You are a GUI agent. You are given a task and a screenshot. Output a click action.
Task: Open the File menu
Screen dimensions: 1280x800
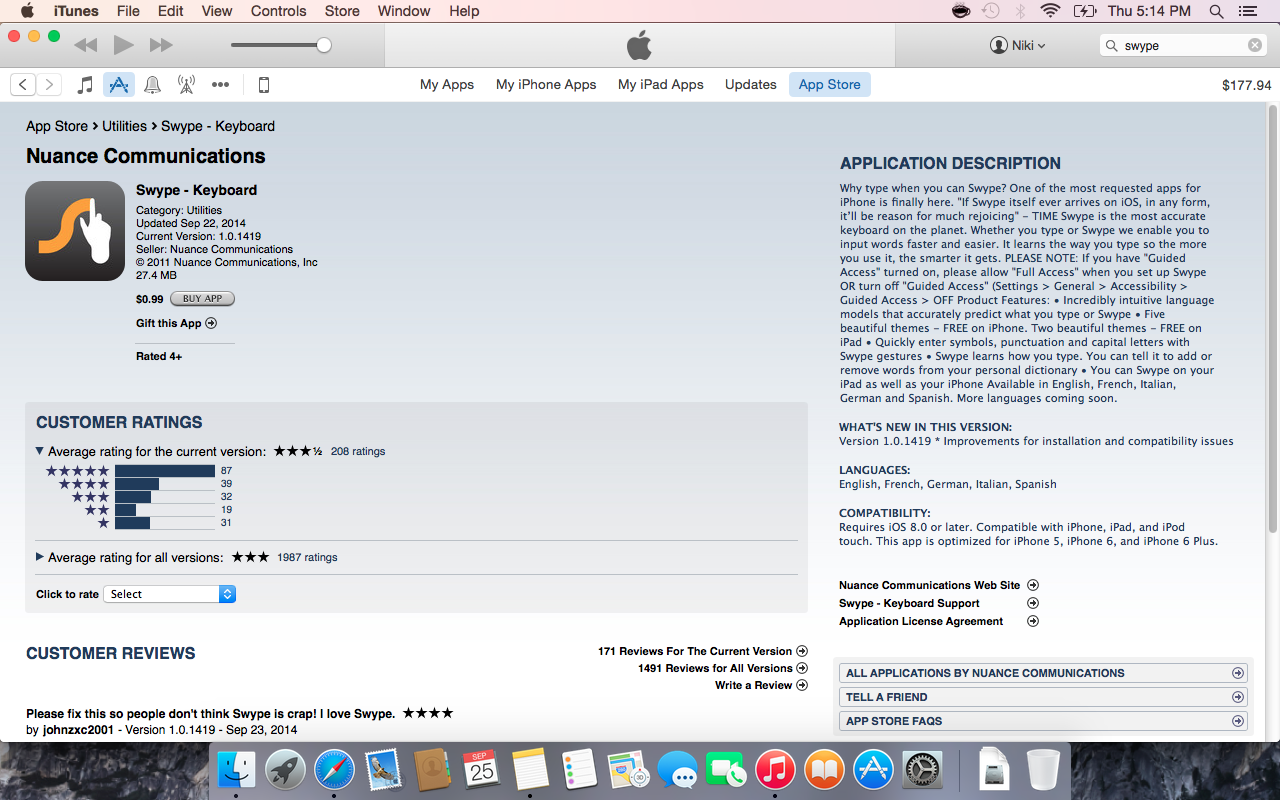128,11
